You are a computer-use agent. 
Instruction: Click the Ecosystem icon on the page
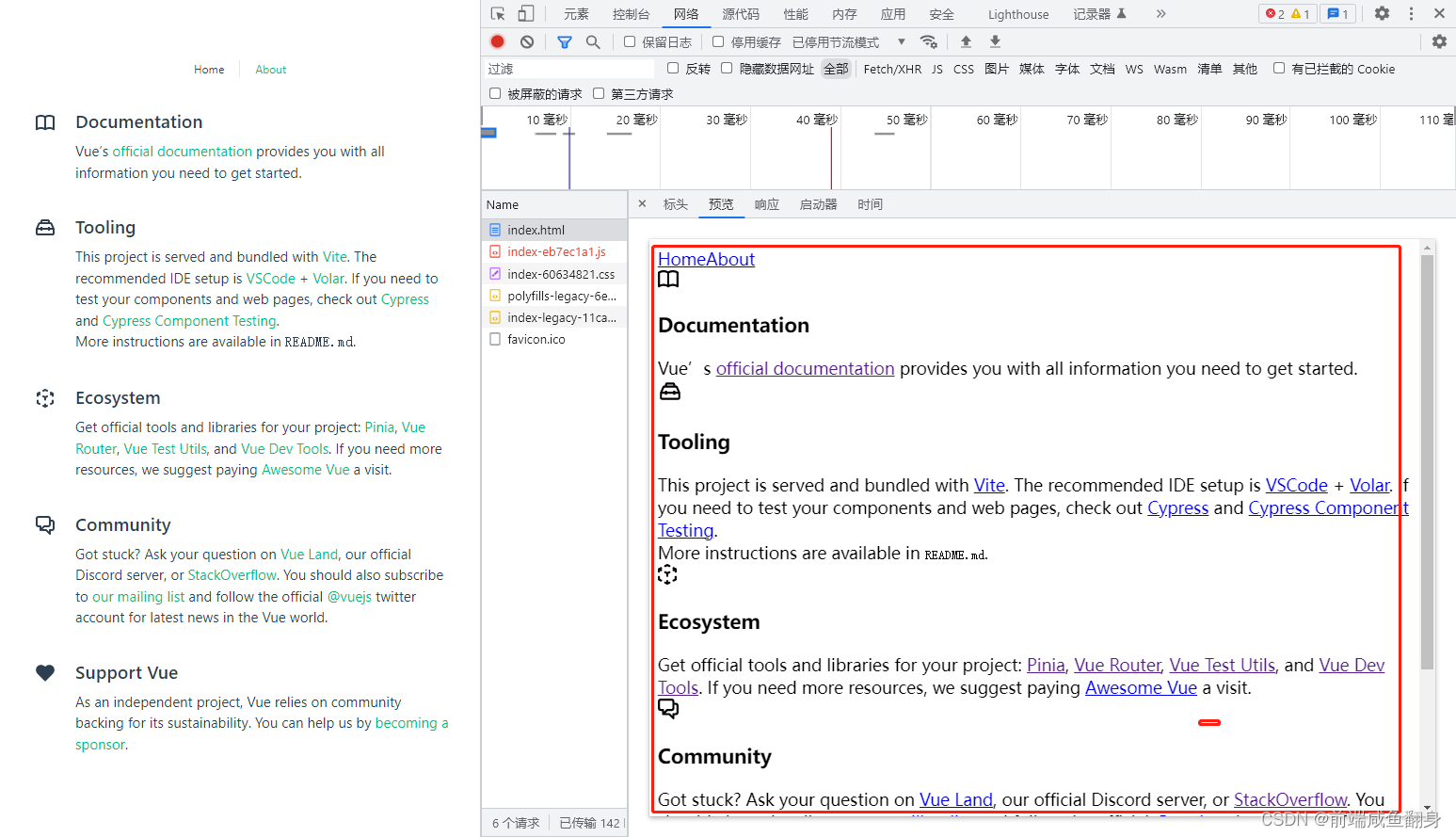[45, 398]
